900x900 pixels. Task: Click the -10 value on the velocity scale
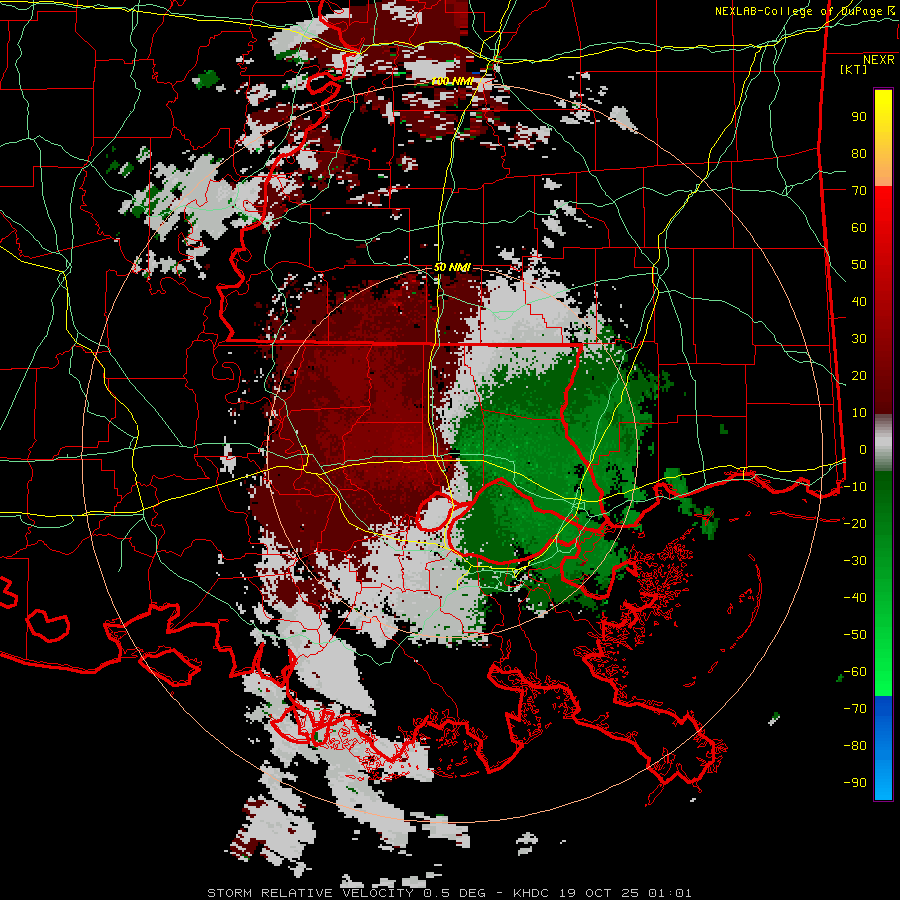tap(855, 487)
